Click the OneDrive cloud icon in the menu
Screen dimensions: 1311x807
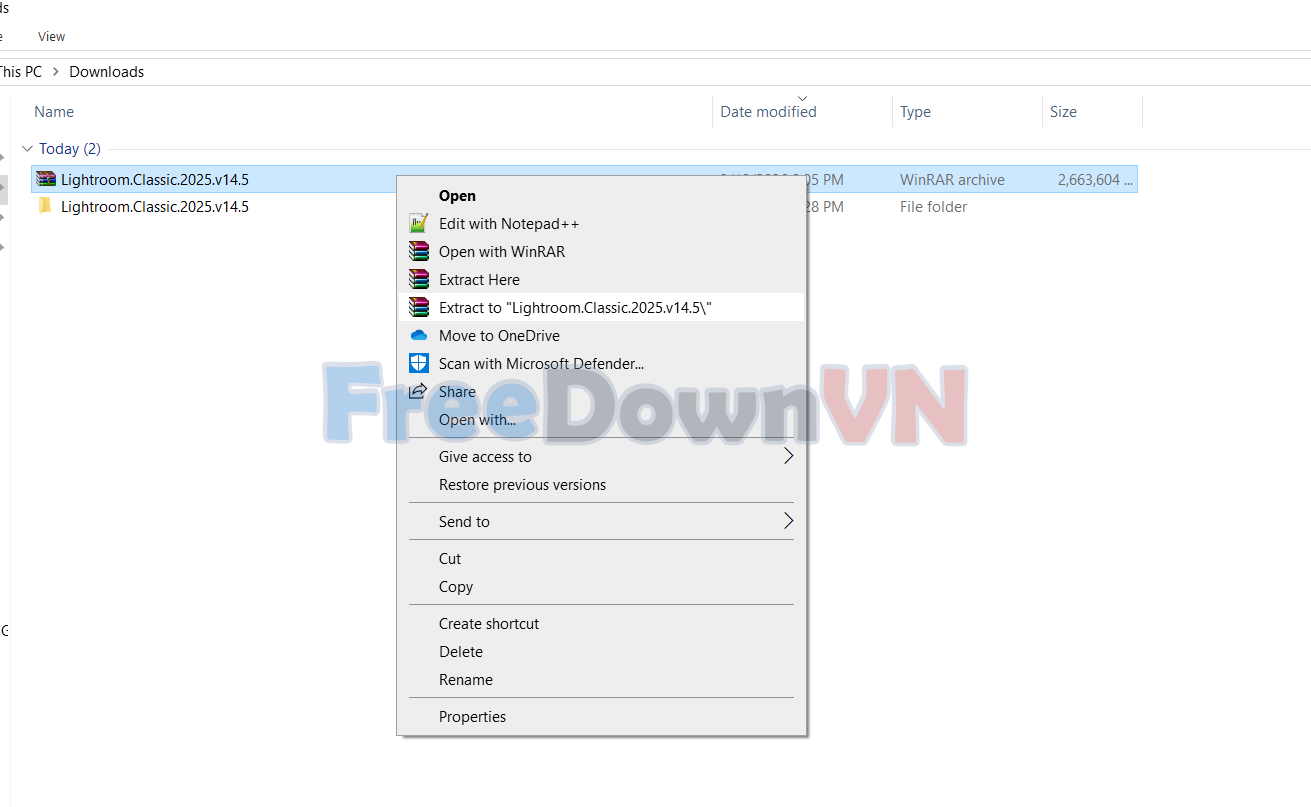point(419,335)
